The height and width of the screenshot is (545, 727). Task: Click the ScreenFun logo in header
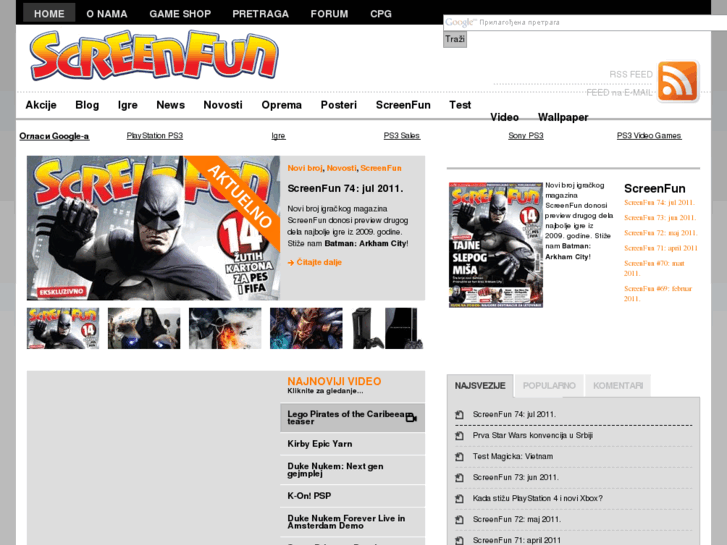pyautogui.click(x=154, y=56)
